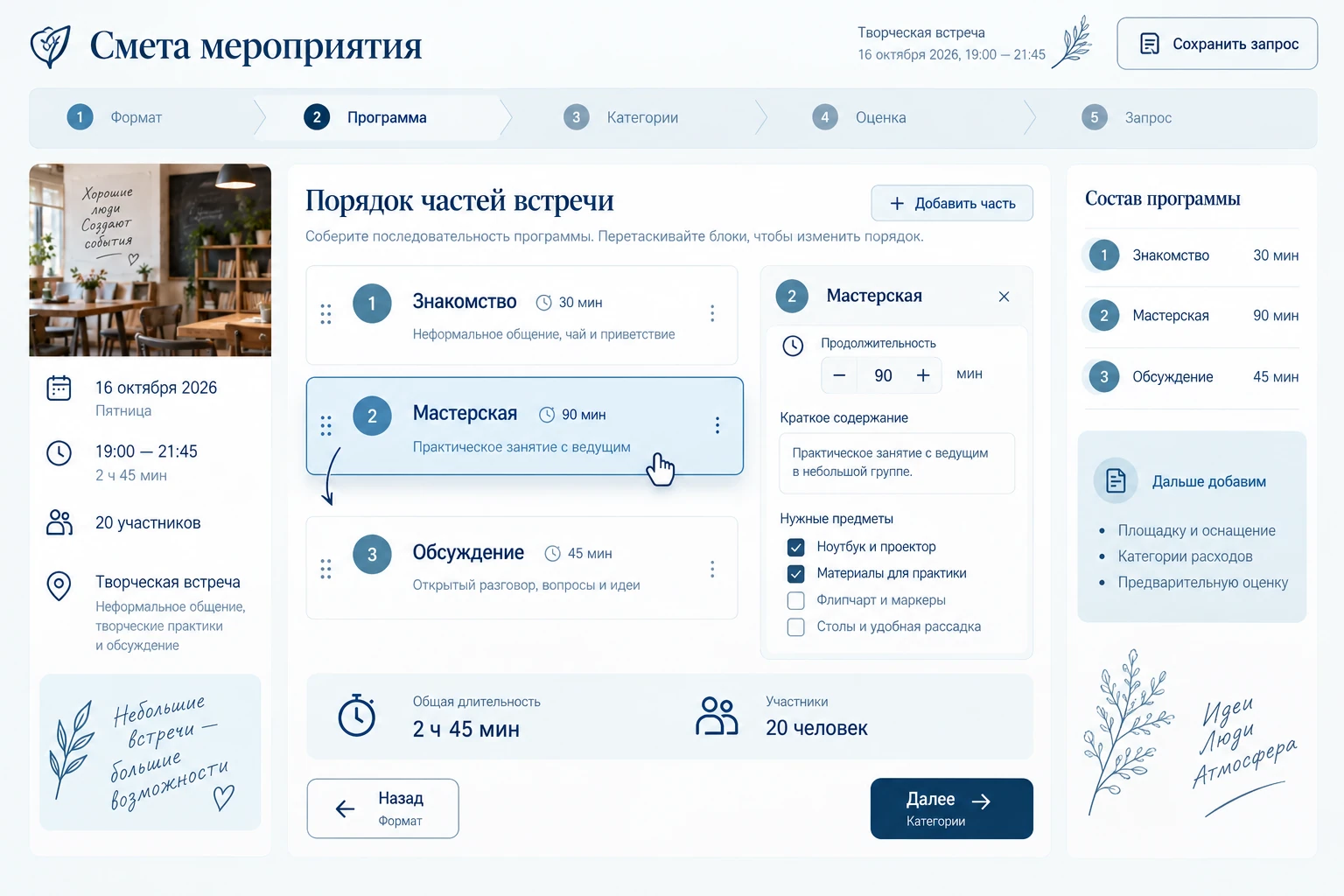Click the number 3 badge of Обсуждение block
This screenshot has width=1344, height=896.
point(372,555)
